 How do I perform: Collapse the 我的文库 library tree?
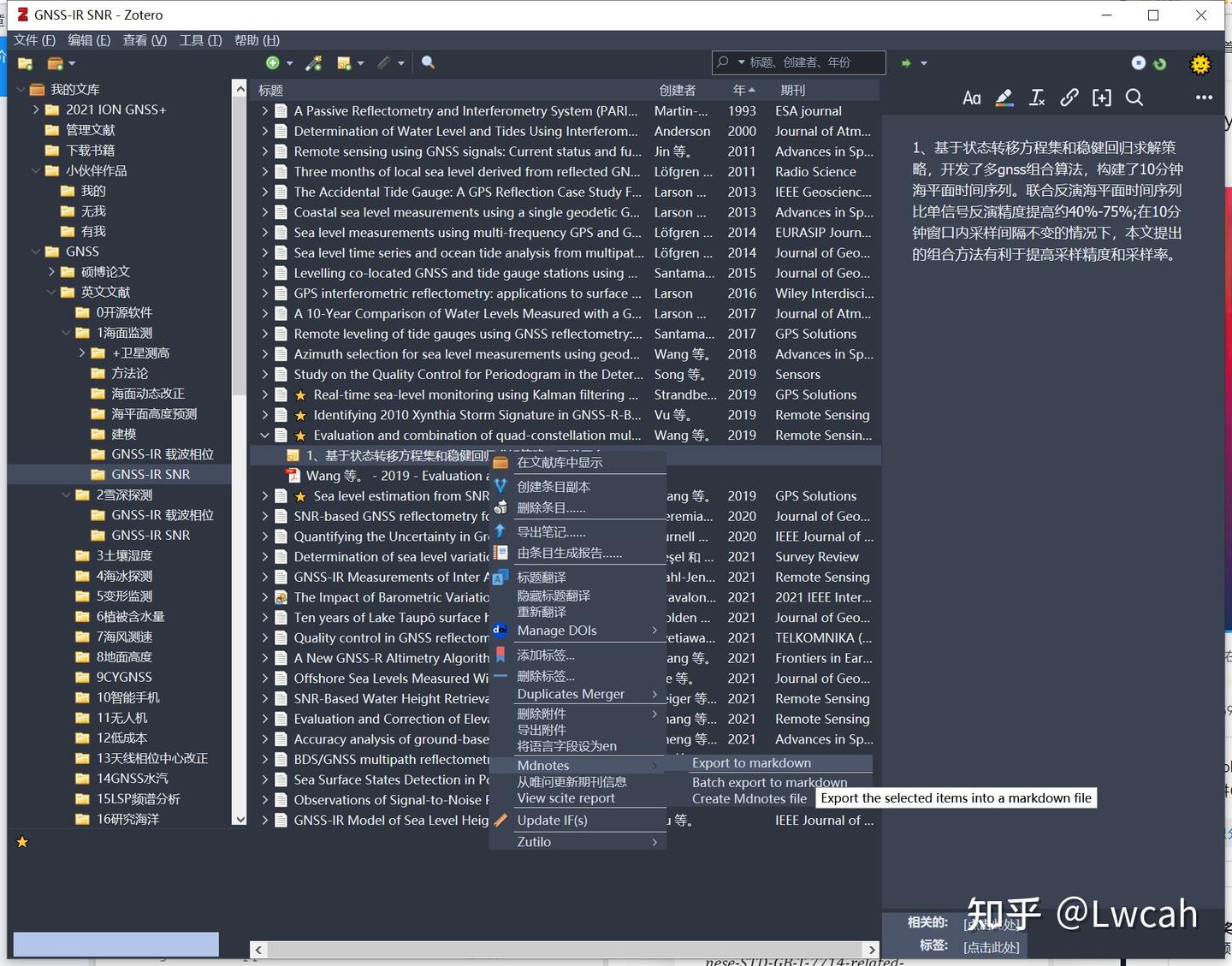[x=21, y=89]
